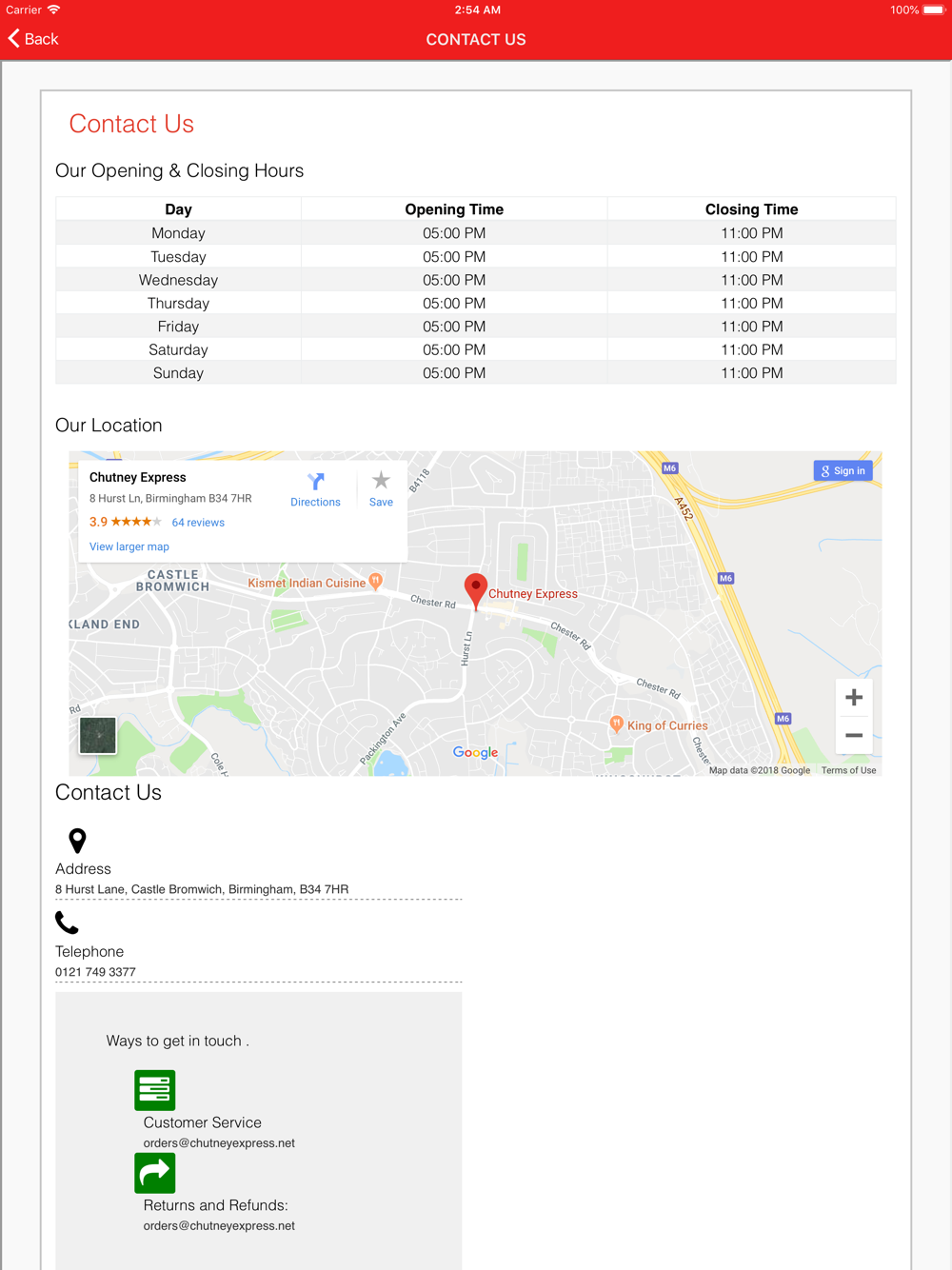This screenshot has height=1270, width=952.
Task: Tap the Tuesday row day cell
Action: [x=178, y=257]
